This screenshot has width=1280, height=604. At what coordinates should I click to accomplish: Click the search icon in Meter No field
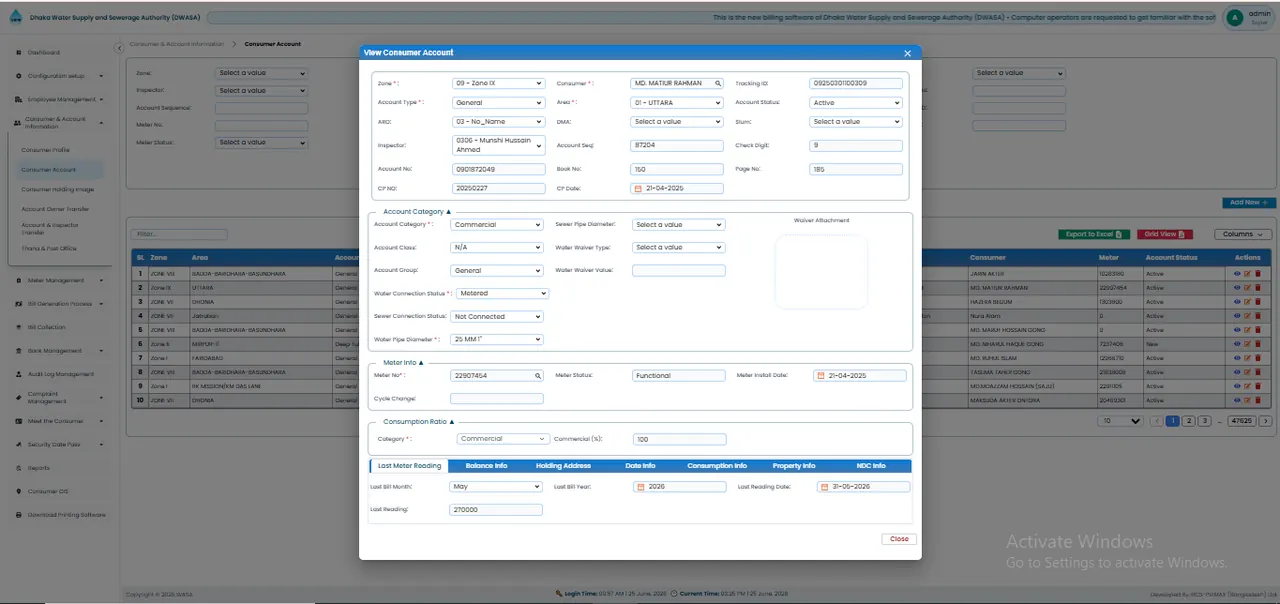click(x=538, y=376)
